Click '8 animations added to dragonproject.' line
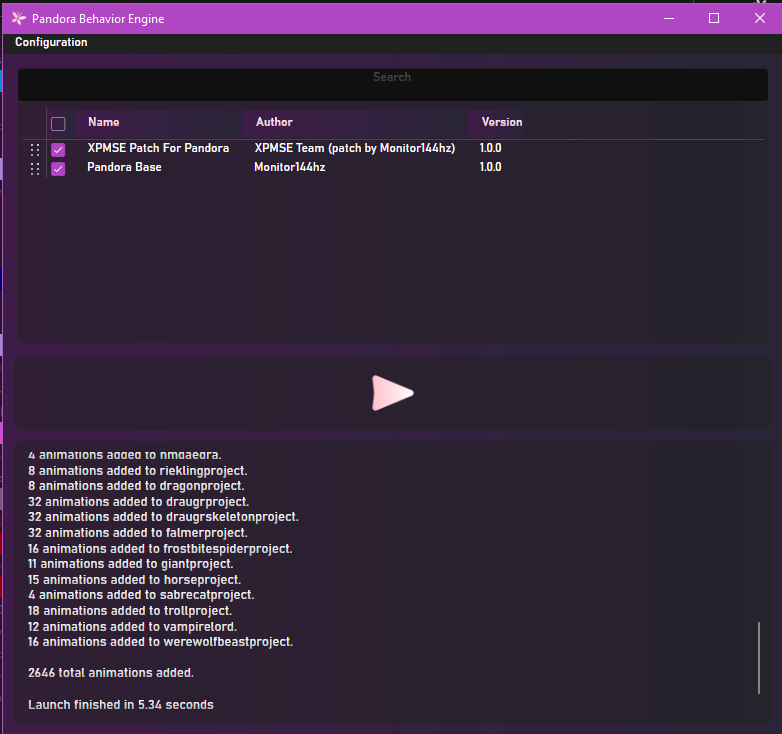The width and height of the screenshot is (782, 734). click(x=136, y=486)
